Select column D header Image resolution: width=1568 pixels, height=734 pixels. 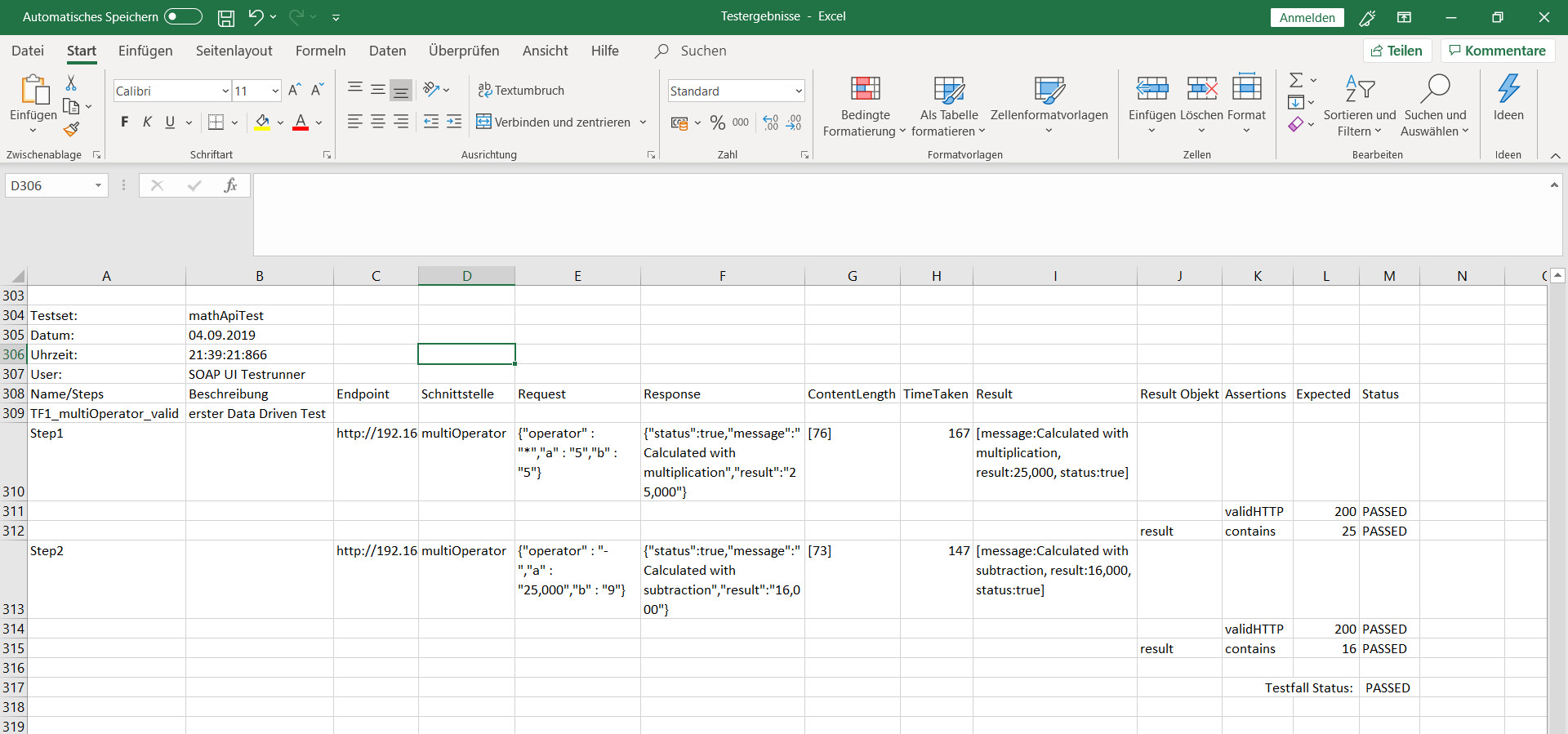466,276
